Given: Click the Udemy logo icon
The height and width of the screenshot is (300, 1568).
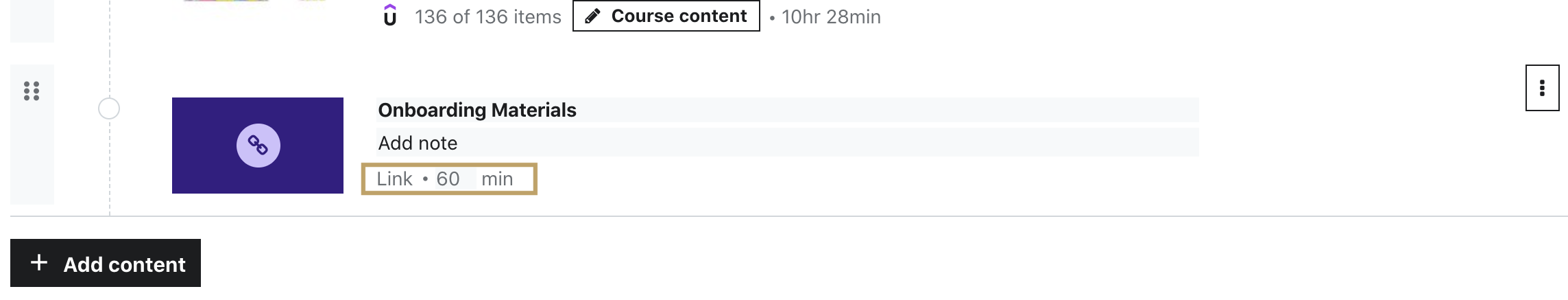Looking at the screenshot, I should (390, 15).
